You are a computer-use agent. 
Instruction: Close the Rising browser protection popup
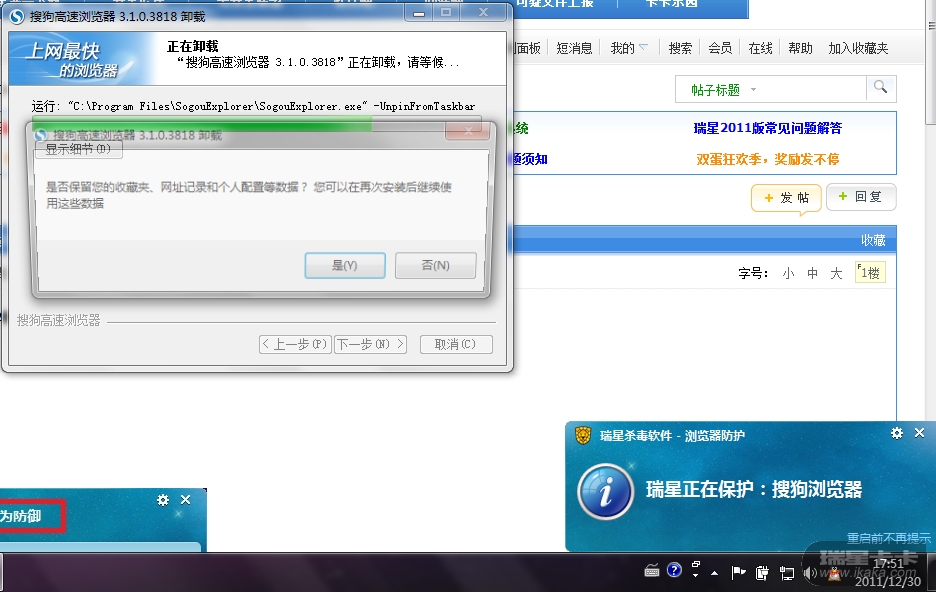(919, 433)
